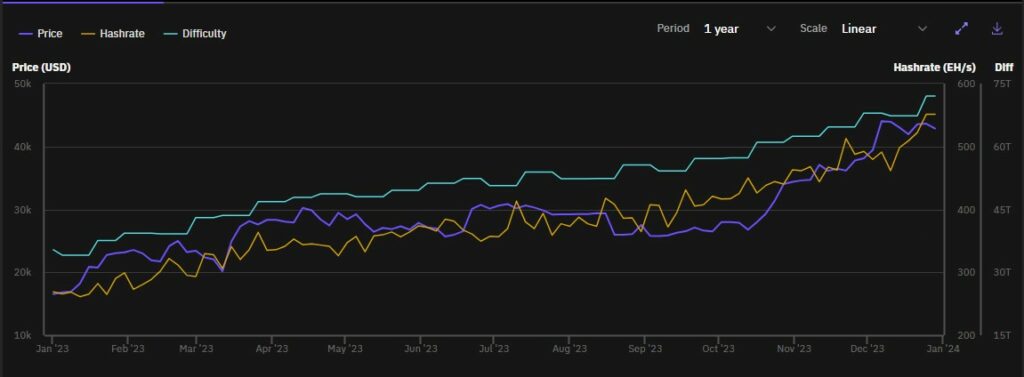1024x377 pixels.
Task: Toggle Hashrate series in legend
Action: tap(113, 33)
